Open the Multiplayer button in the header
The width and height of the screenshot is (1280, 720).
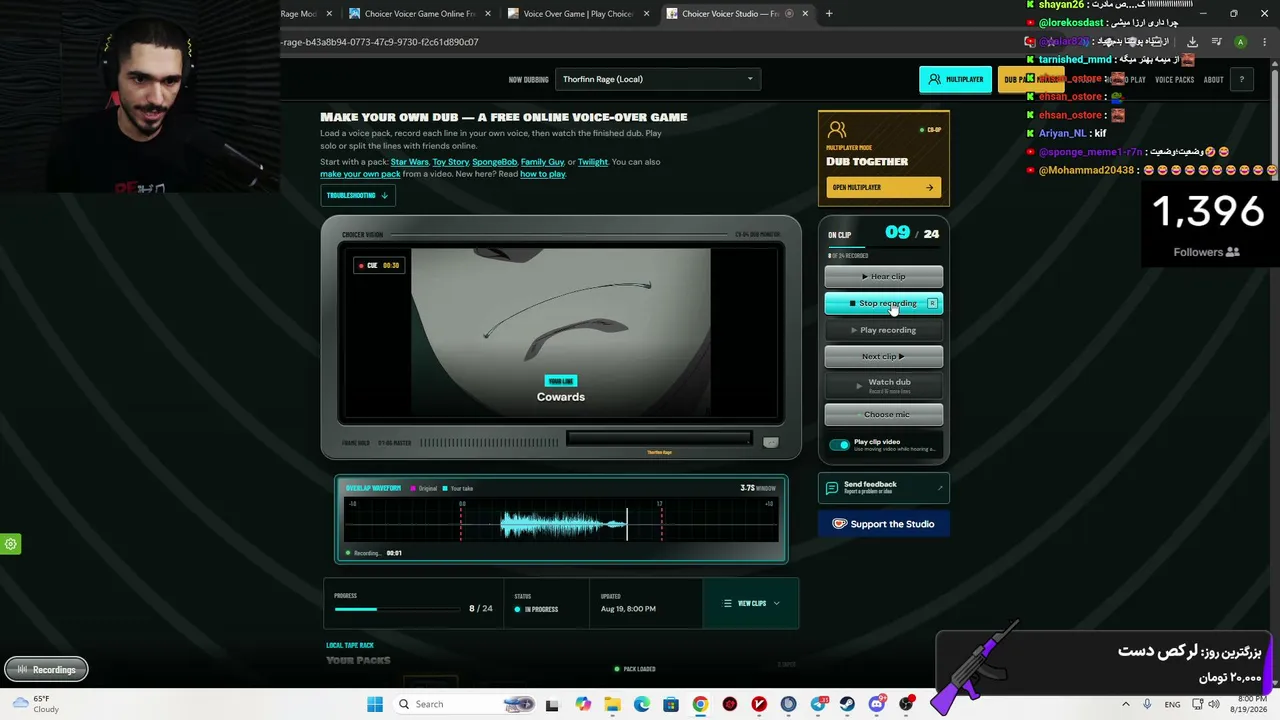955,79
